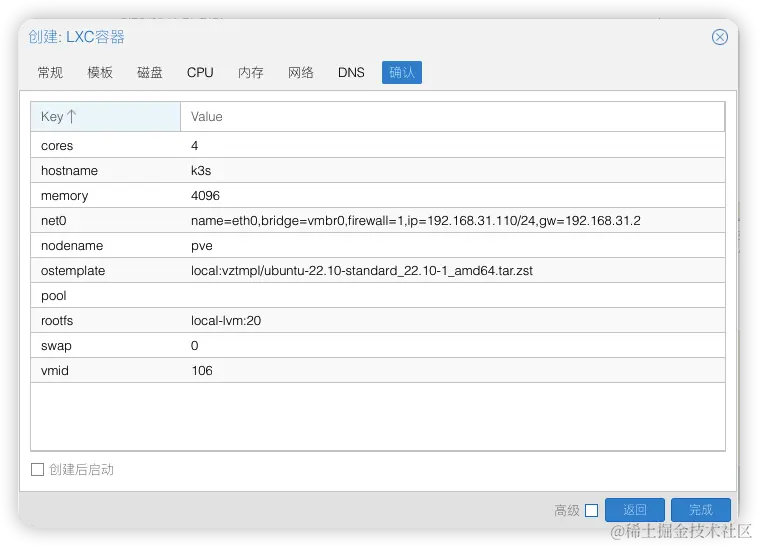
Task: Select the CPU tab
Action: click(200, 73)
